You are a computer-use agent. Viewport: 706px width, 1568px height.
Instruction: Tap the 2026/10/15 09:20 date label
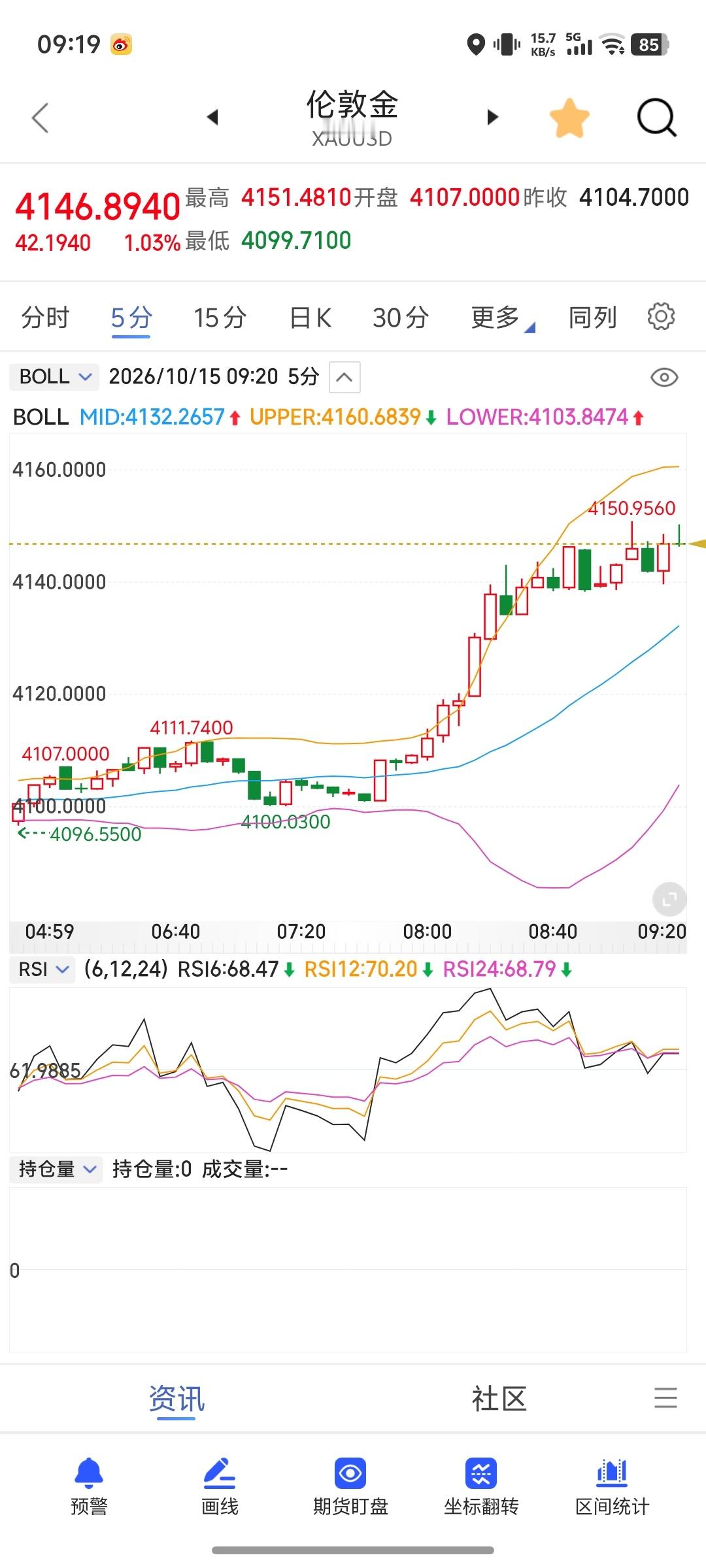point(193,377)
